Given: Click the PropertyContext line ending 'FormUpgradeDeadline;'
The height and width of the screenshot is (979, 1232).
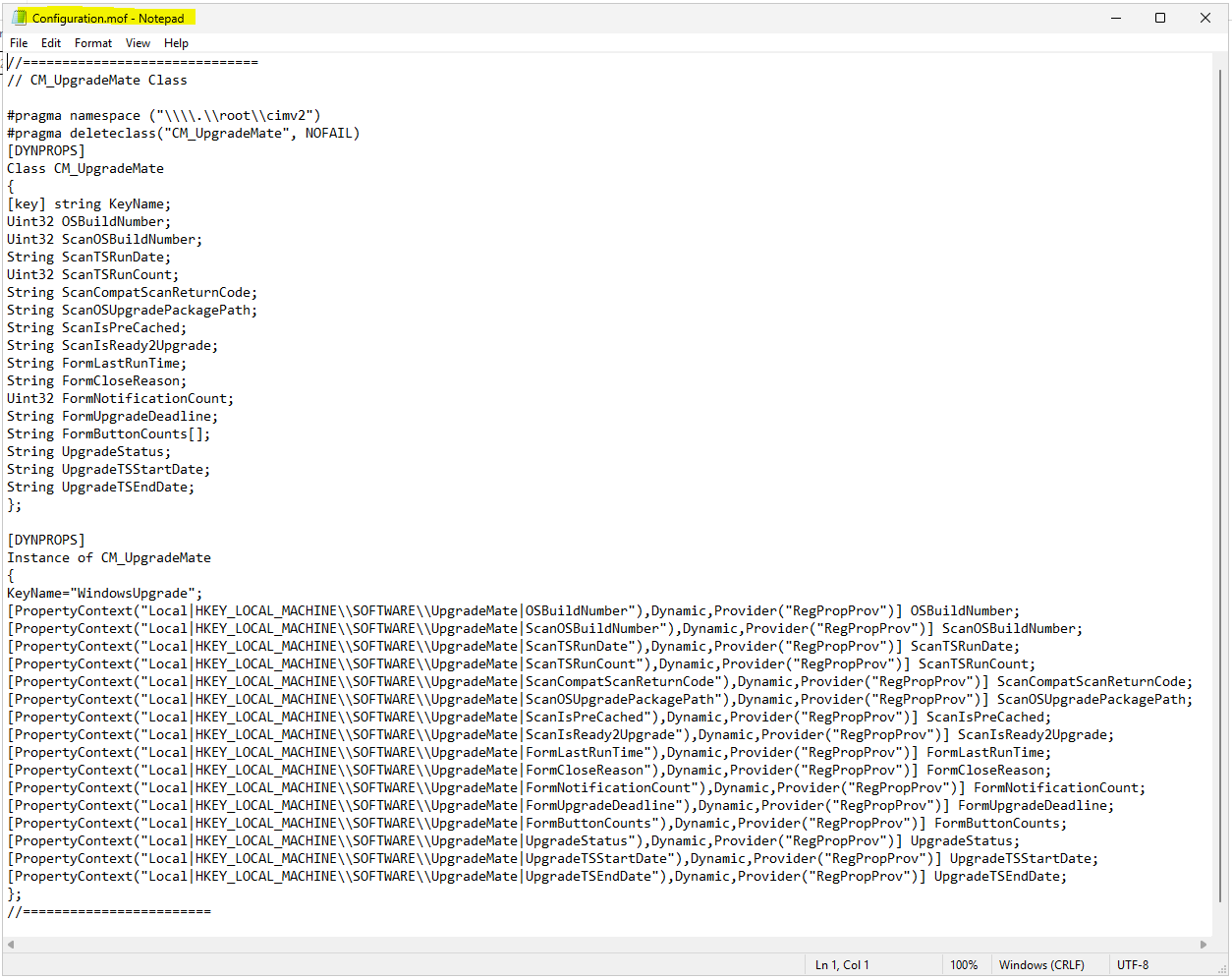Looking at the screenshot, I should click(561, 806).
